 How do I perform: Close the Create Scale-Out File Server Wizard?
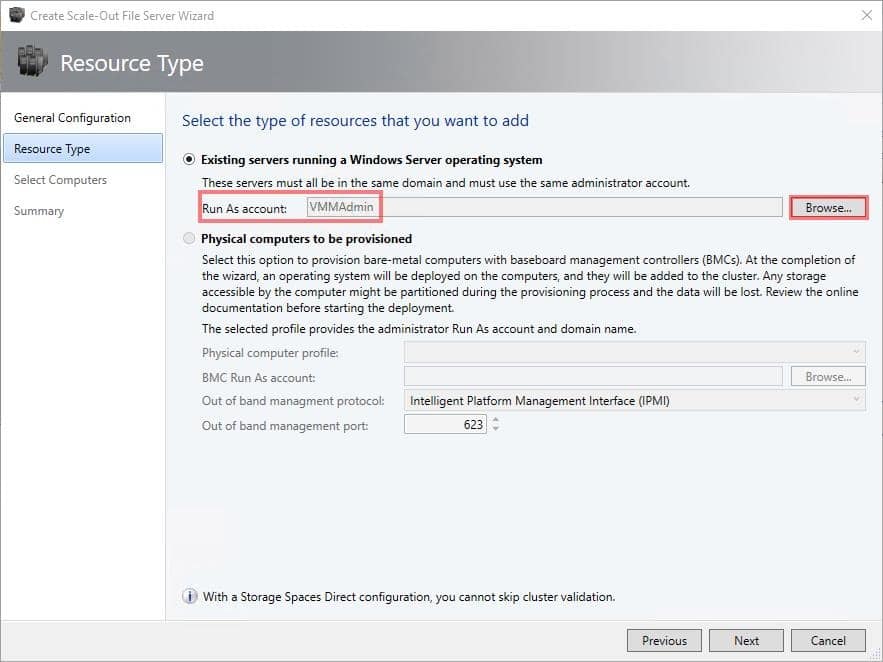(867, 15)
